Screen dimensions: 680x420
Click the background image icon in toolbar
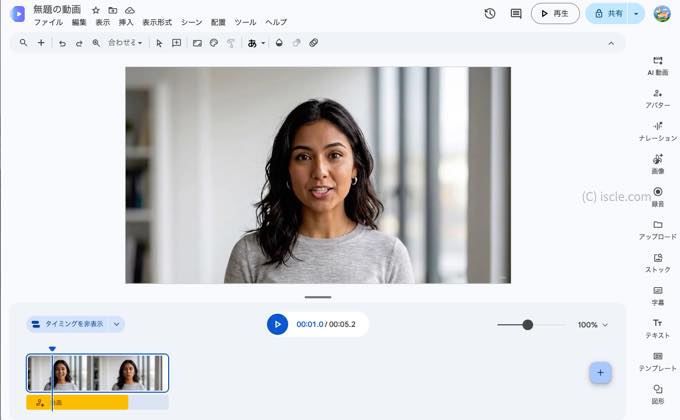(197, 43)
